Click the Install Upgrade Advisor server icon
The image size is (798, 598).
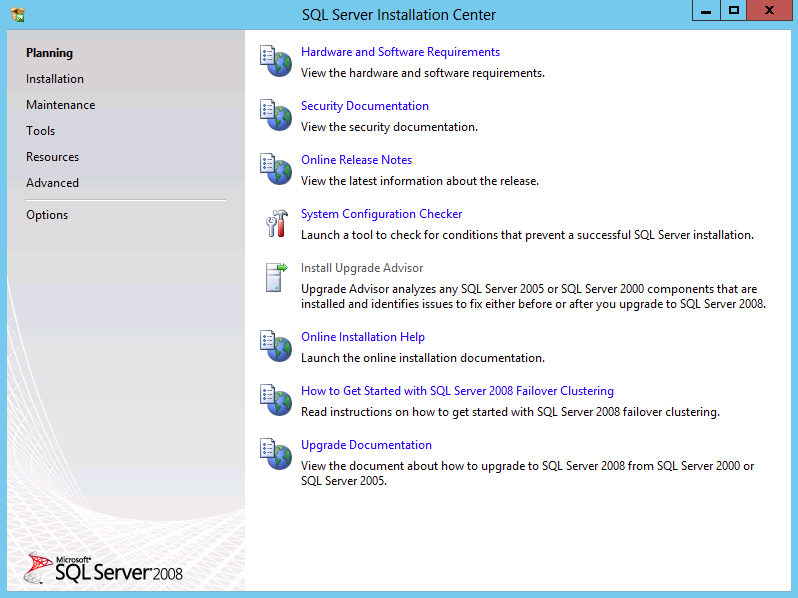[276, 277]
